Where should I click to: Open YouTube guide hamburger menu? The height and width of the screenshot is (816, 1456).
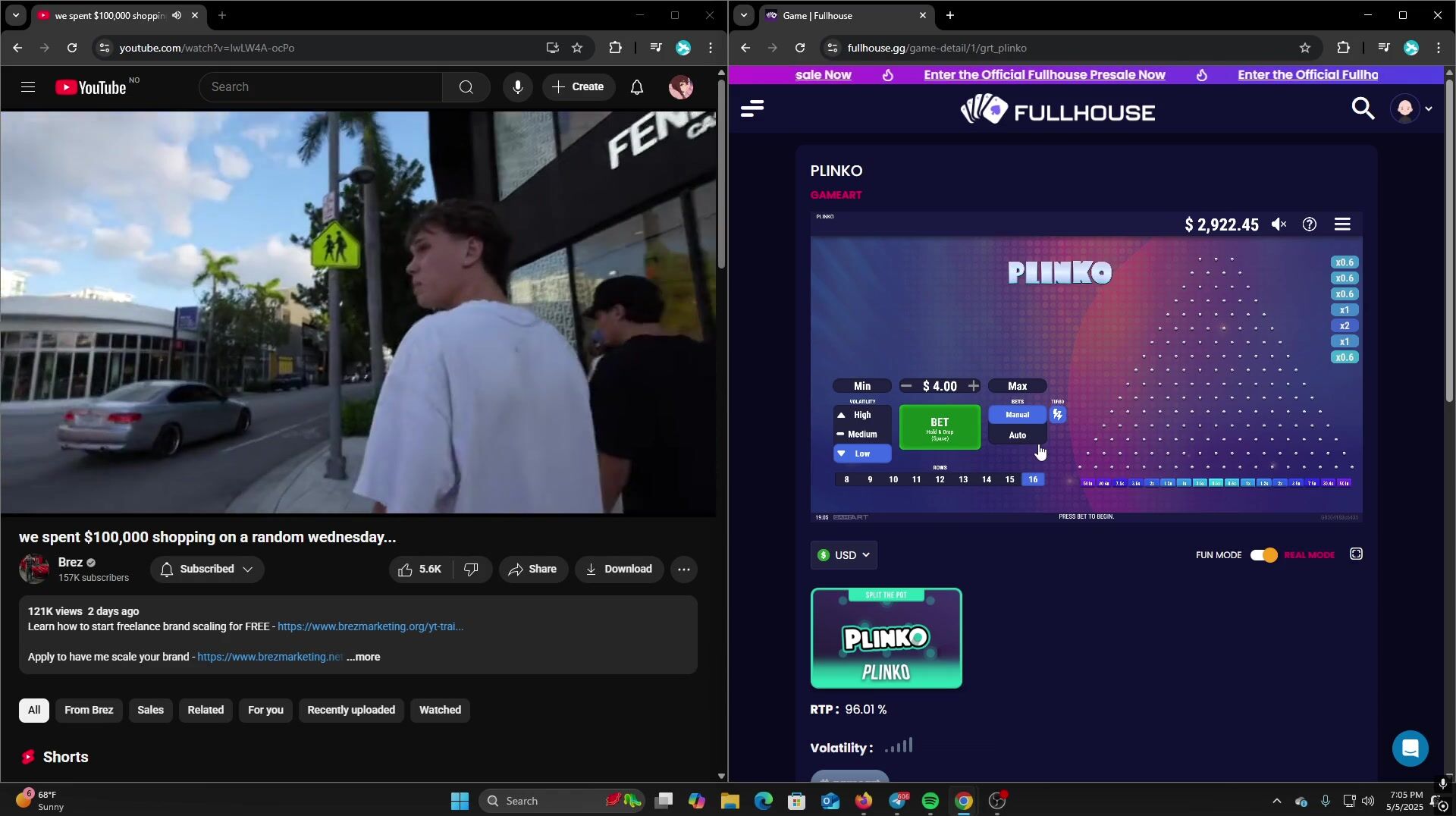(28, 86)
